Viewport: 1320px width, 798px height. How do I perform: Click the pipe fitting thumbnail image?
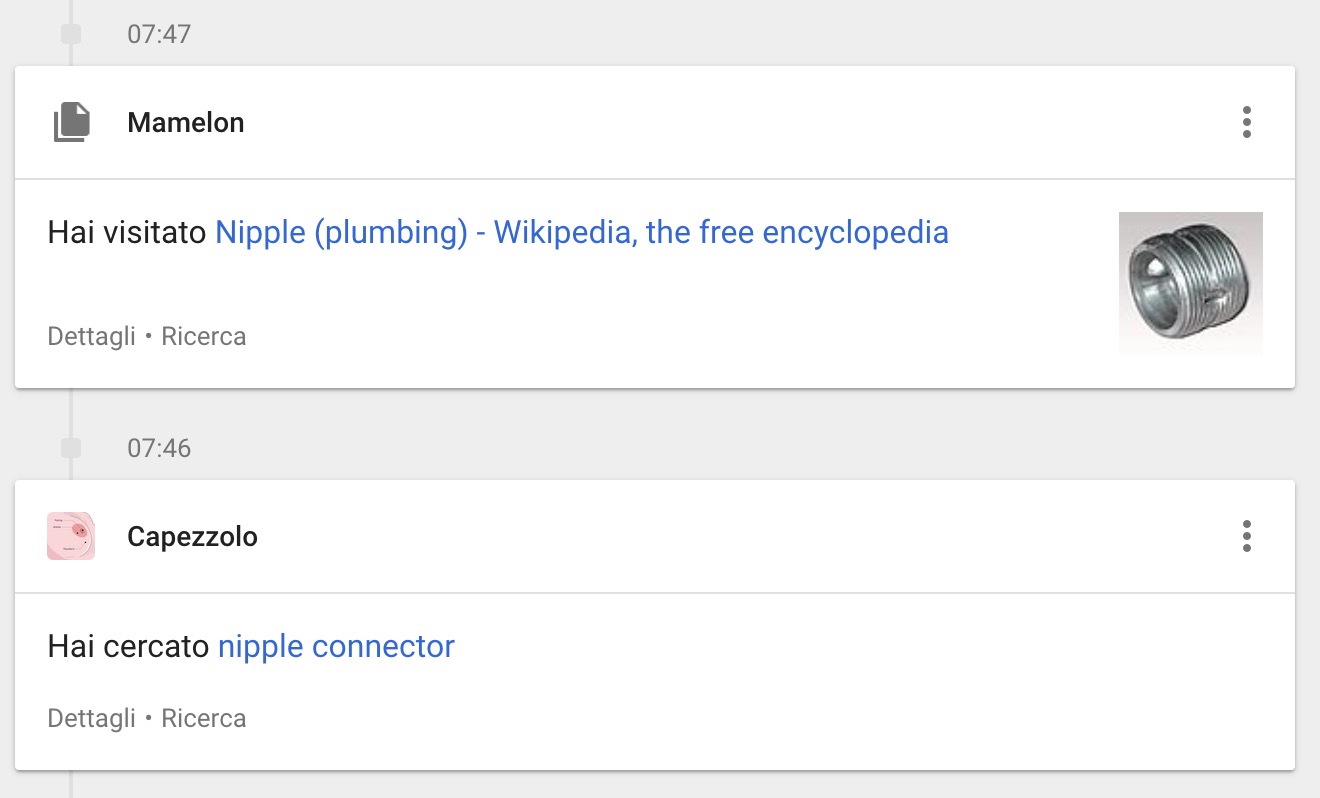pyautogui.click(x=1190, y=283)
